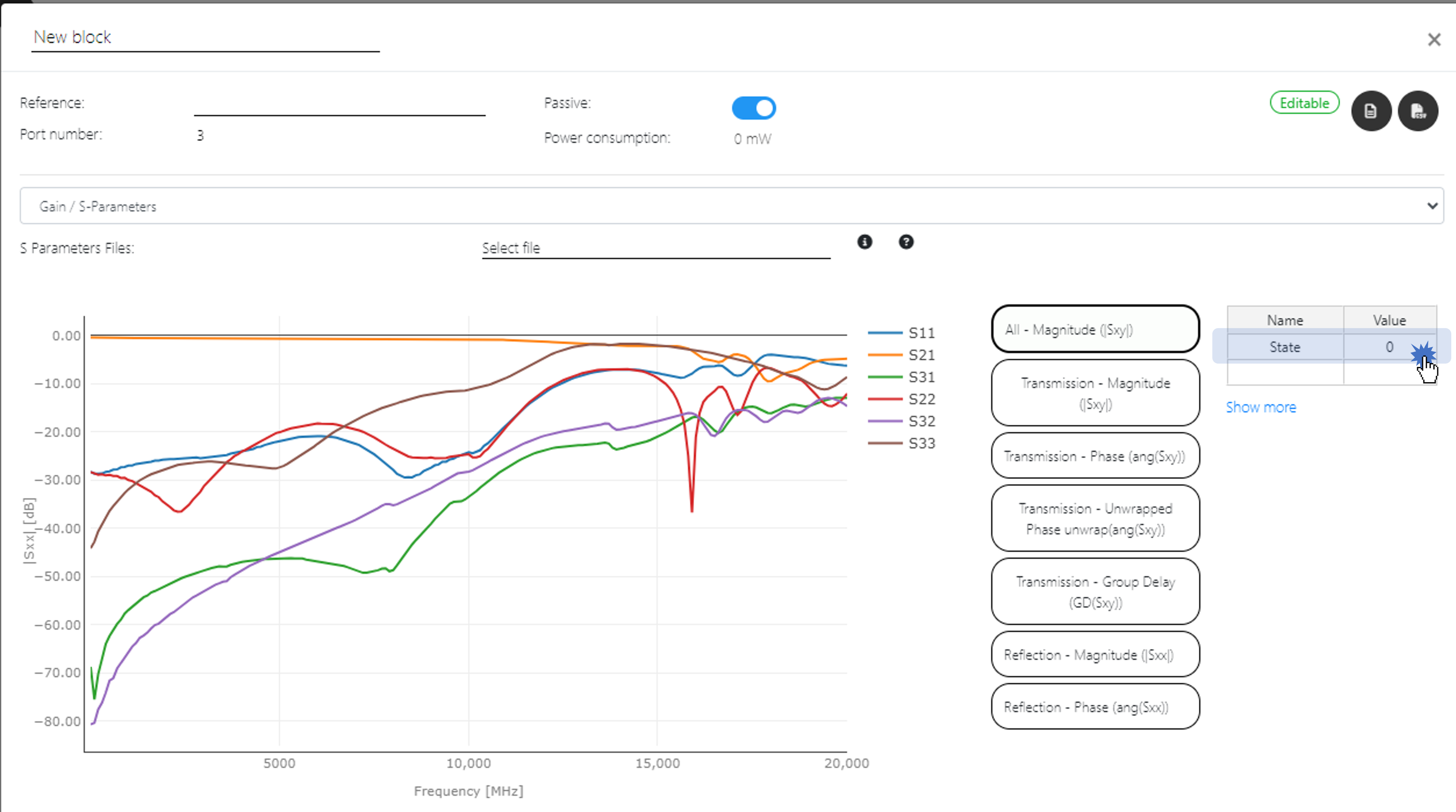Click the 10,000 x-axis tick label

468,763
